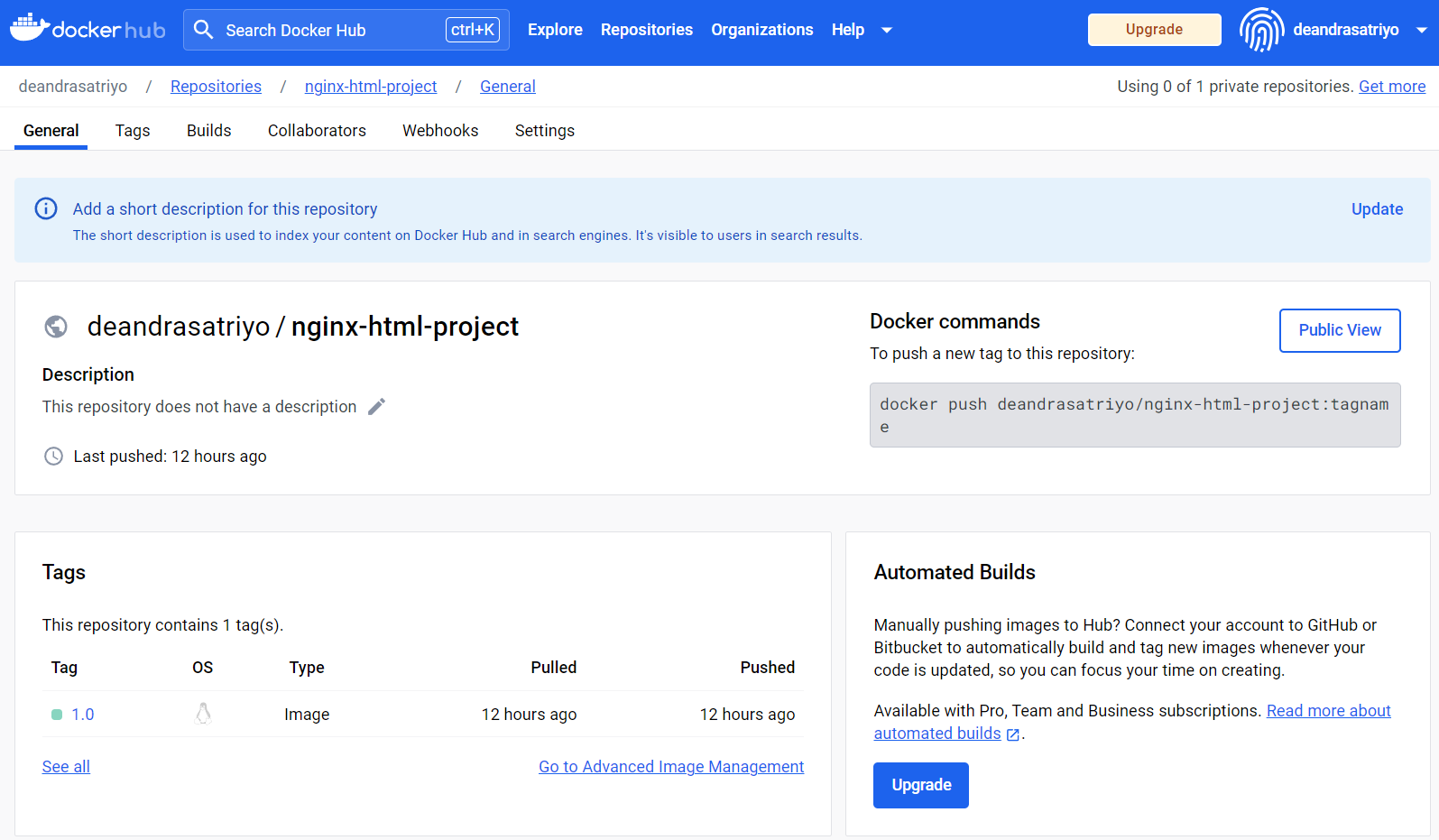Click the yellow Upgrade button in header
Image resolution: width=1439 pixels, height=840 pixels.
click(x=1154, y=30)
